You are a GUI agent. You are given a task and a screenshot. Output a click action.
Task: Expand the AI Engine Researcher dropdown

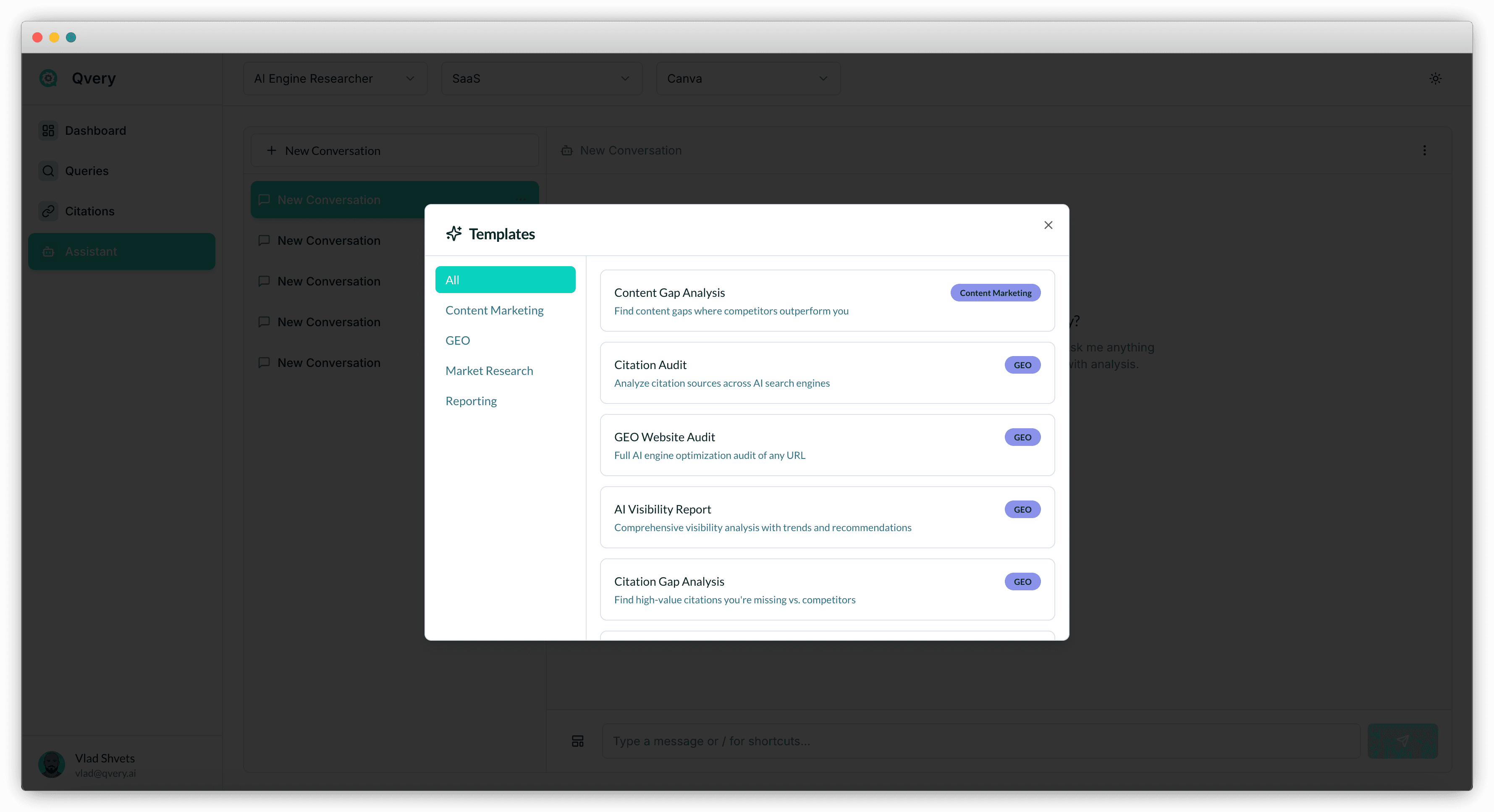coord(335,78)
